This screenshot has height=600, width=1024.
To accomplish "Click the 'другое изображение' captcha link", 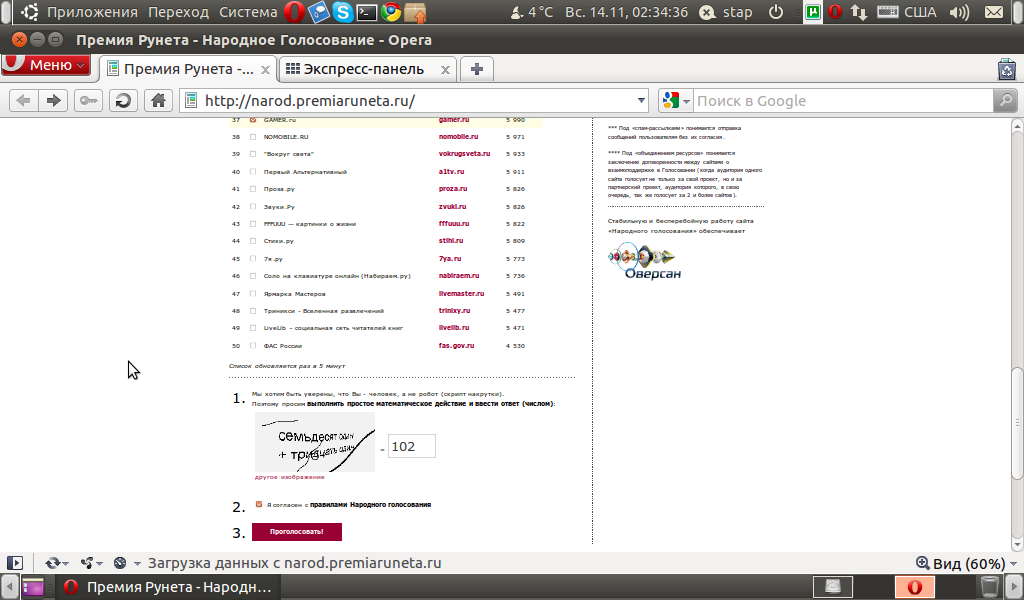I will [x=289, y=477].
